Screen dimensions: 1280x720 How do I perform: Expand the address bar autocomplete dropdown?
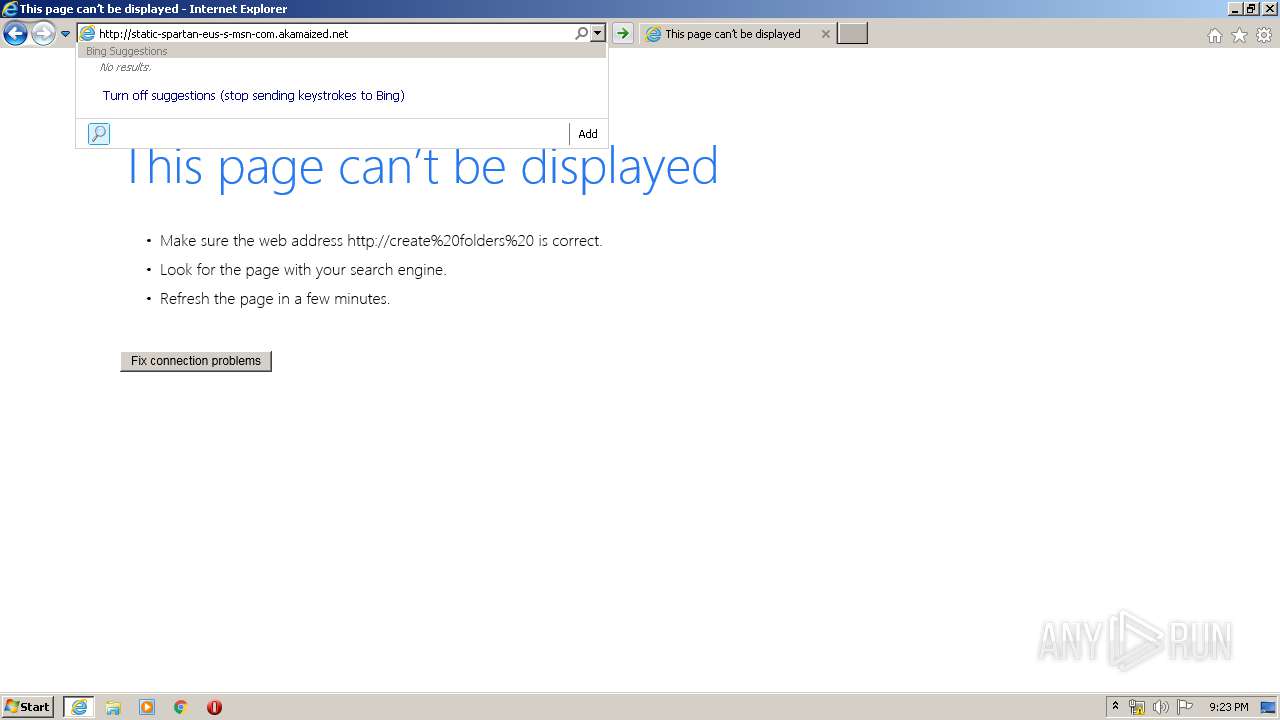point(598,34)
